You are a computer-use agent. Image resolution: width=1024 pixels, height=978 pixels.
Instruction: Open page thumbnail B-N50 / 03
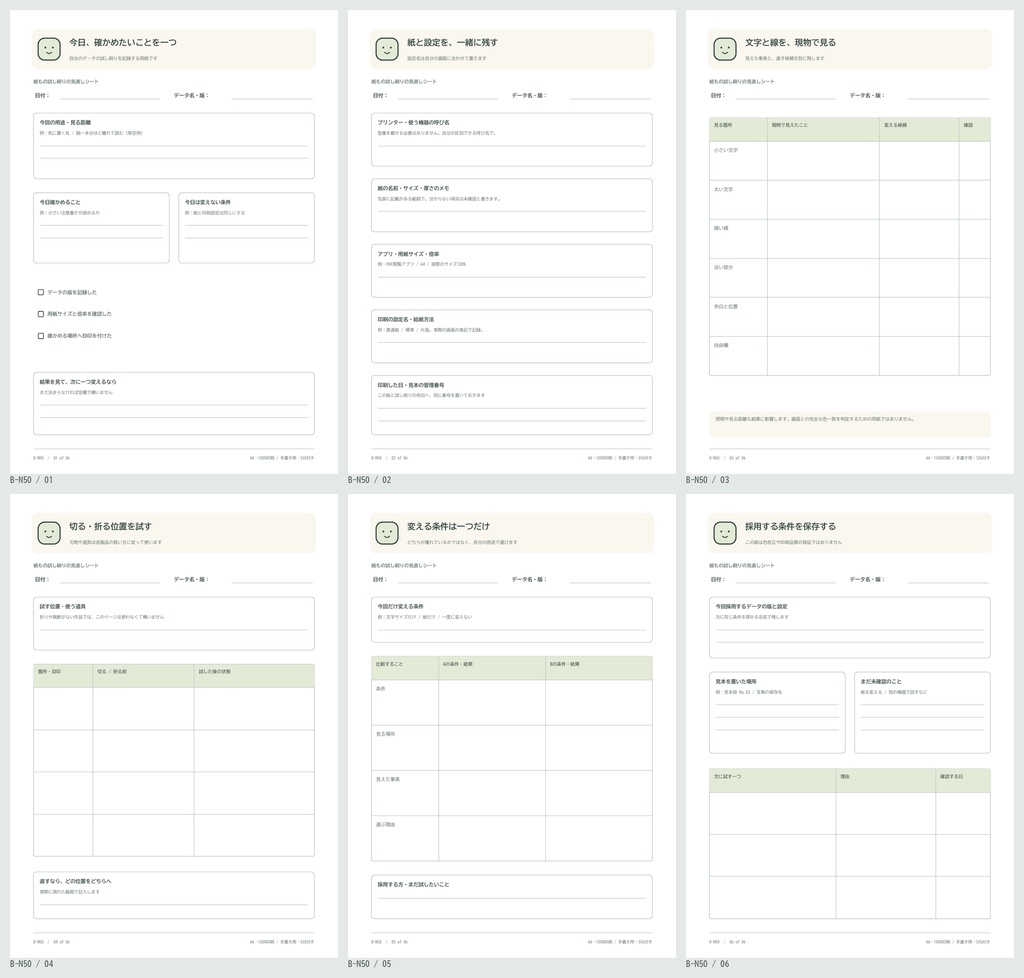(x=850, y=242)
